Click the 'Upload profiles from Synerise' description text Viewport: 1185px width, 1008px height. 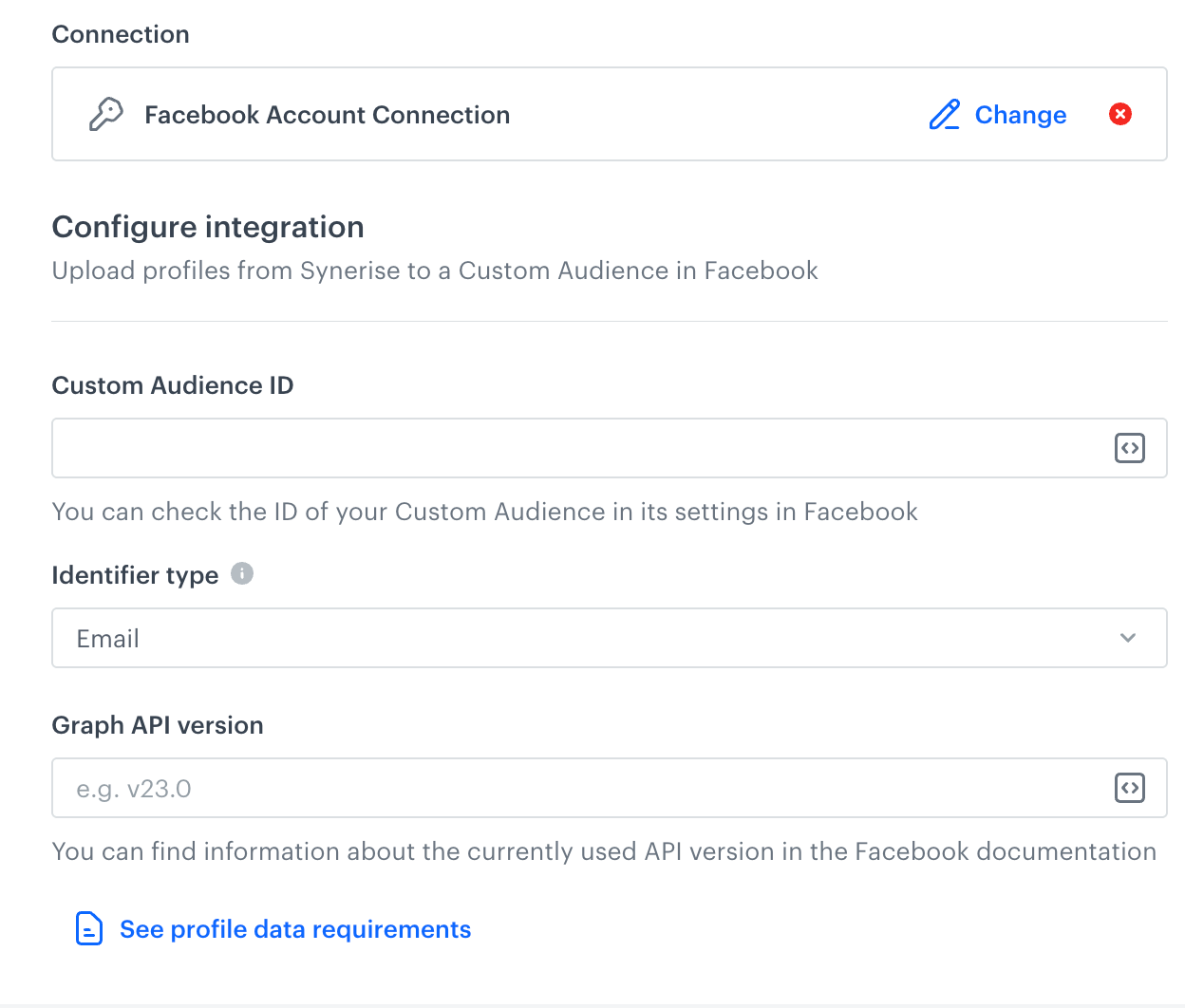(435, 271)
